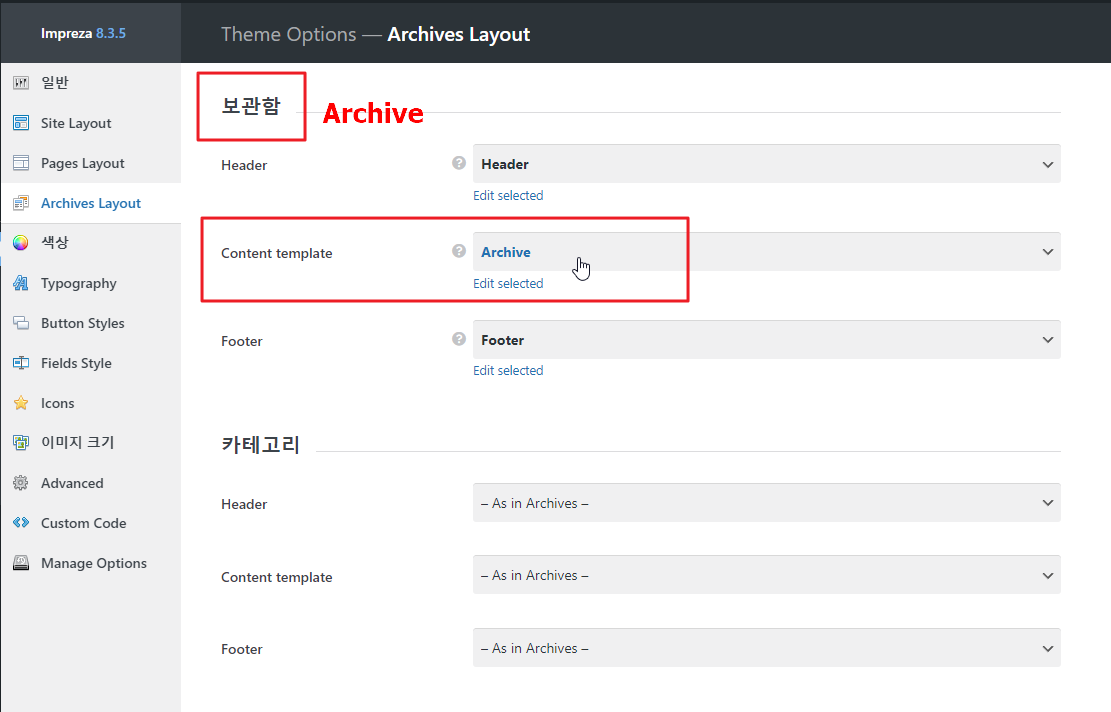Screen dimensions: 1111x712
Task: Click the Custom Code brackets icon
Action: (21, 523)
